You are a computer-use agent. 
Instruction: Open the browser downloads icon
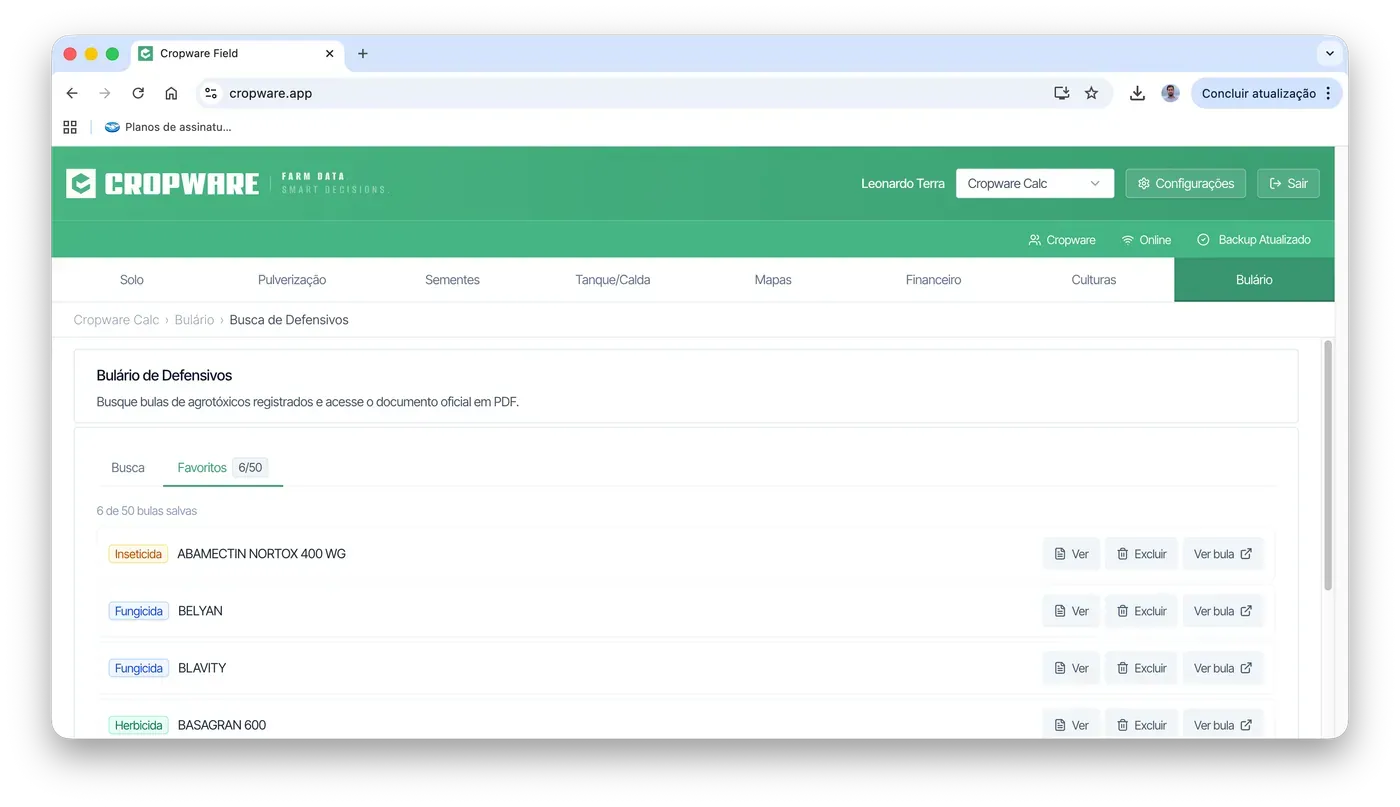(1137, 93)
